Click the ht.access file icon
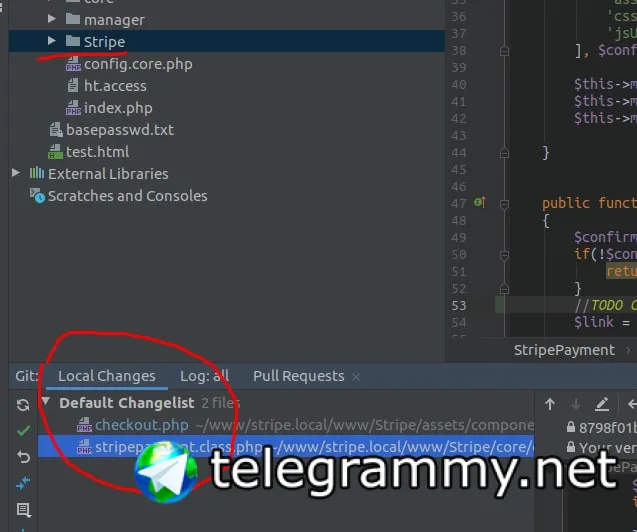The width and height of the screenshot is (637, 532). pyautogui.click(x=73, y=86)
